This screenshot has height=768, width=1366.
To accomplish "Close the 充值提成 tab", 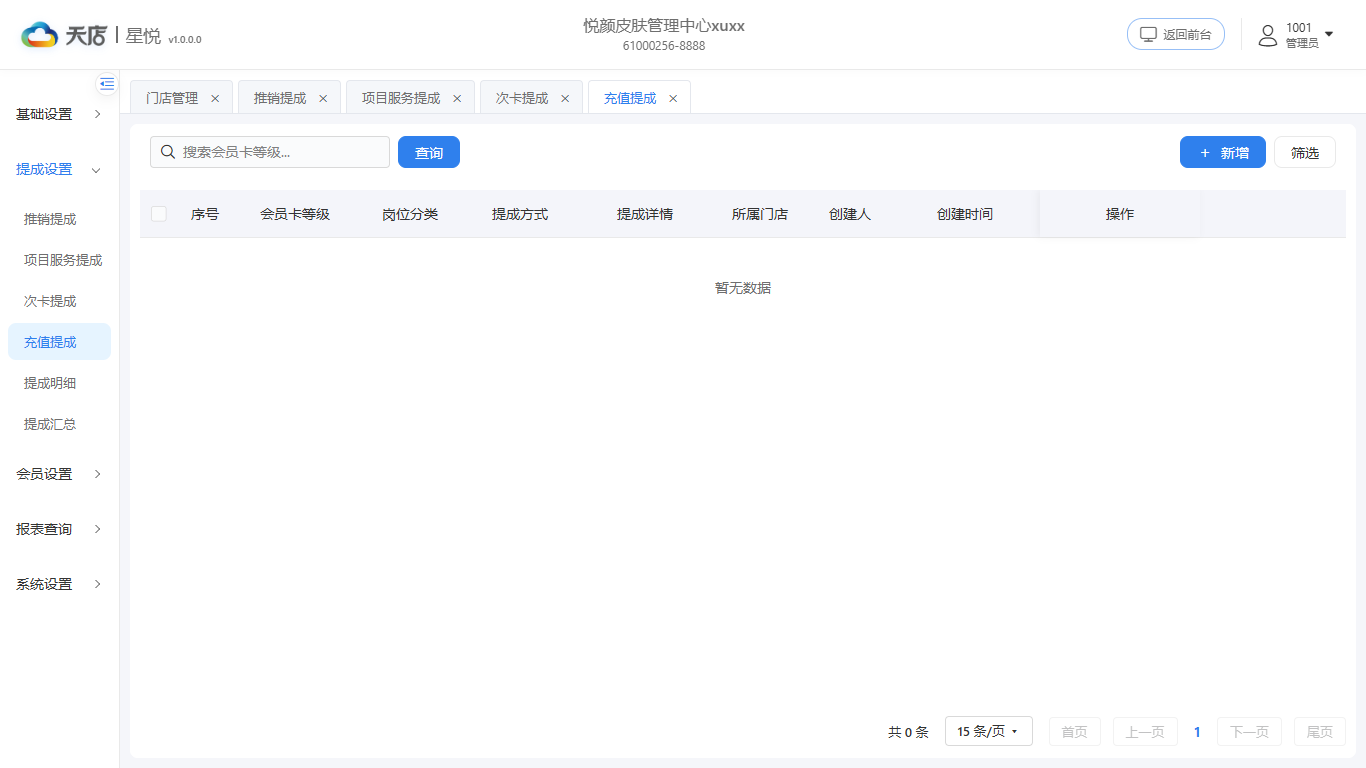I will point(673,98).
